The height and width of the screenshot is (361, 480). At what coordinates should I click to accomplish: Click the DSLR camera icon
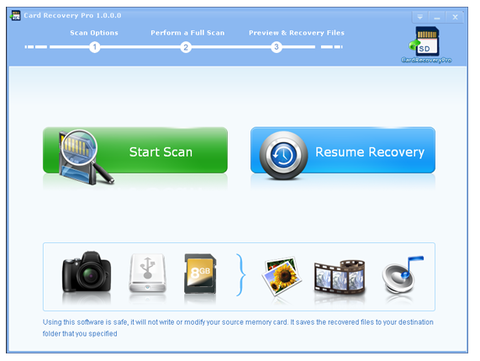point(86,272)
